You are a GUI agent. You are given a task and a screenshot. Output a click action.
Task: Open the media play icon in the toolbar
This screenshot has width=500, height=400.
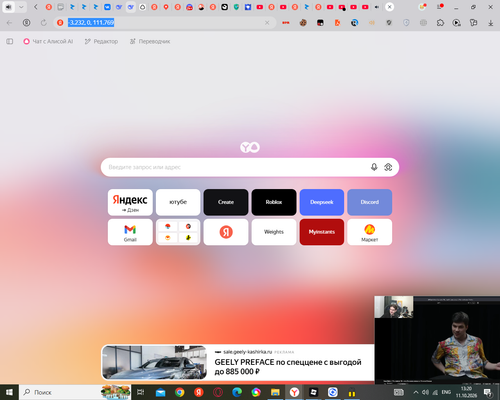pos(456,23)
